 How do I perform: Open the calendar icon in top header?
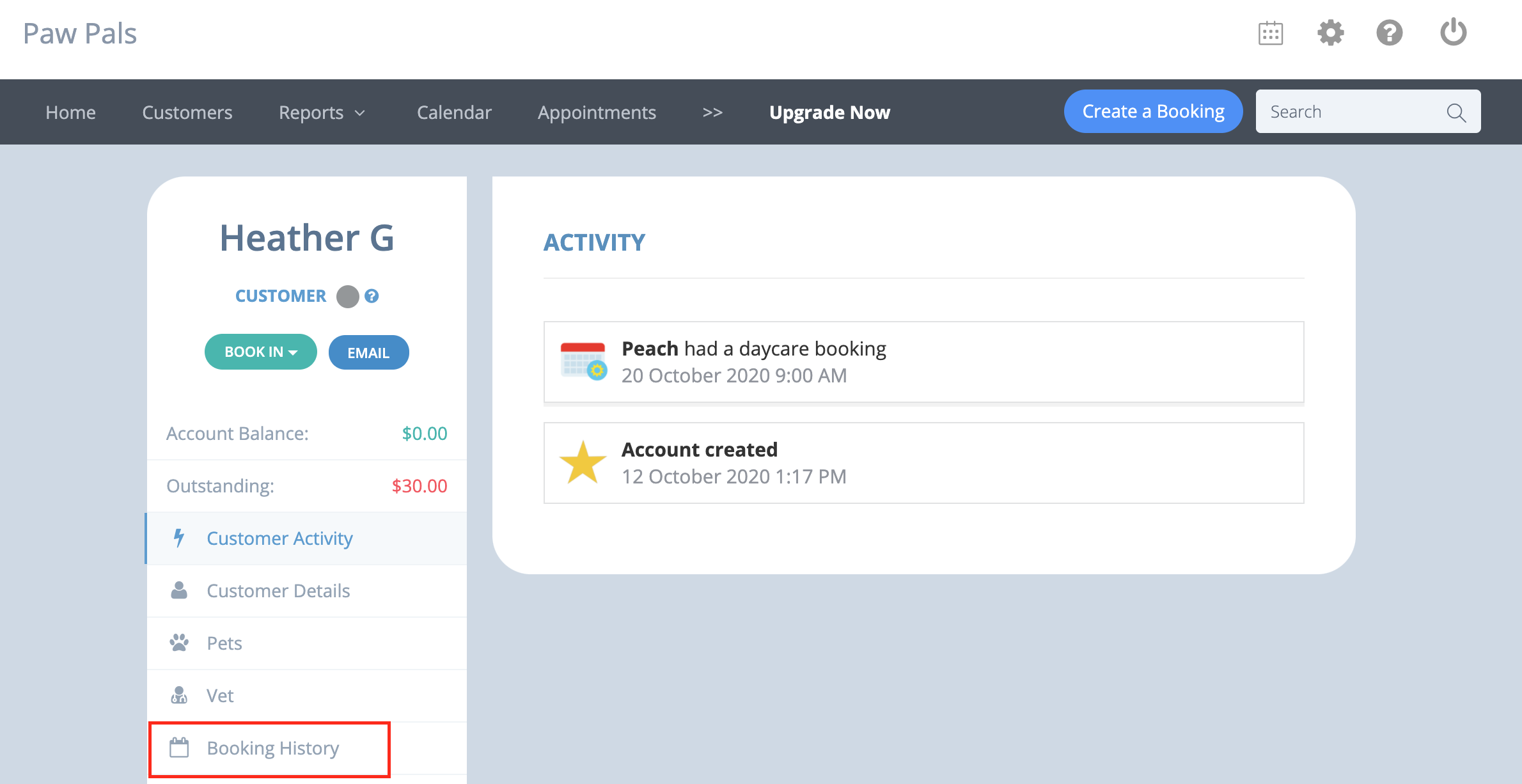[x=1270, y=33]
